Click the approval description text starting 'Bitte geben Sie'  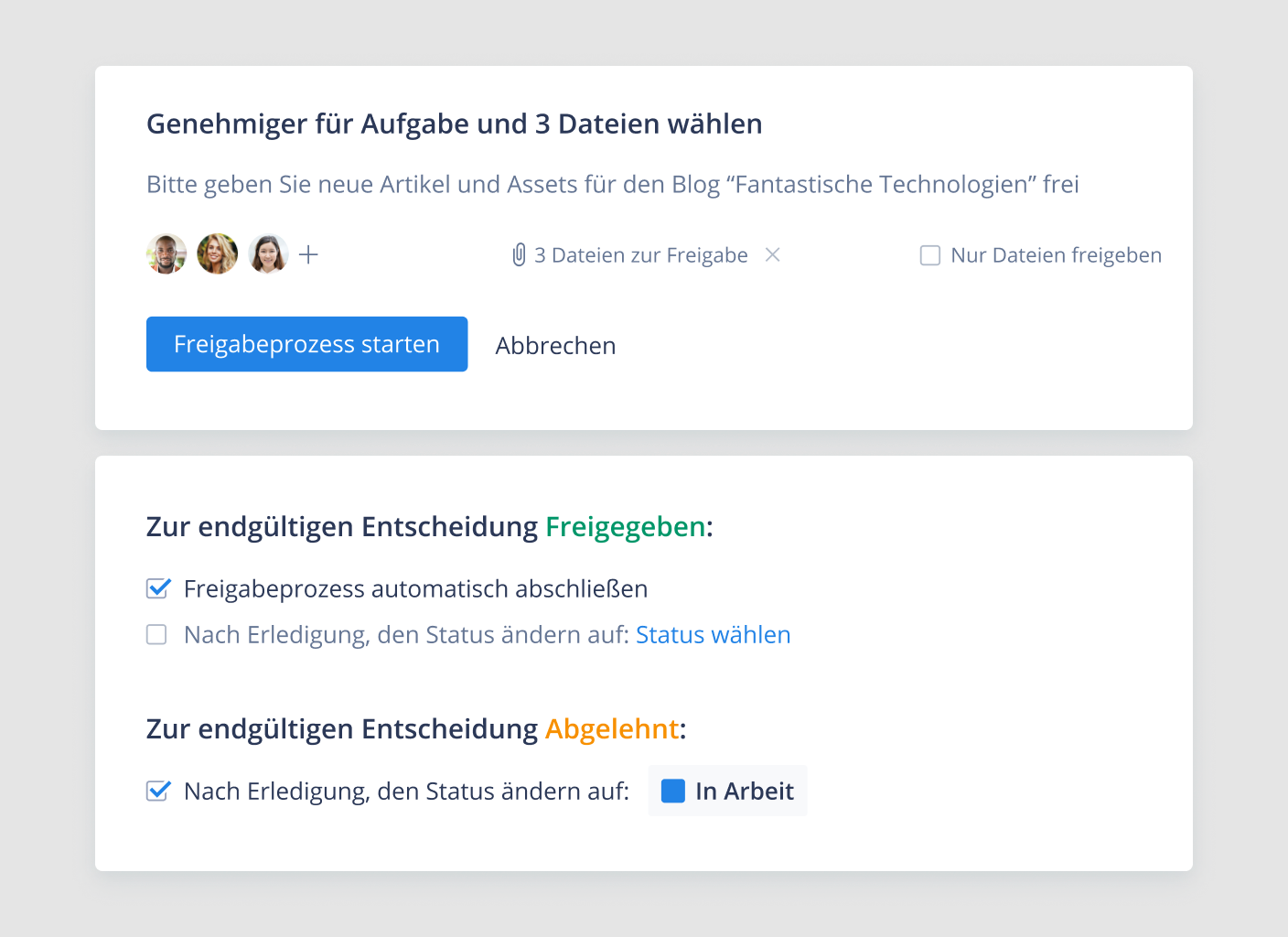click(612, 184)
